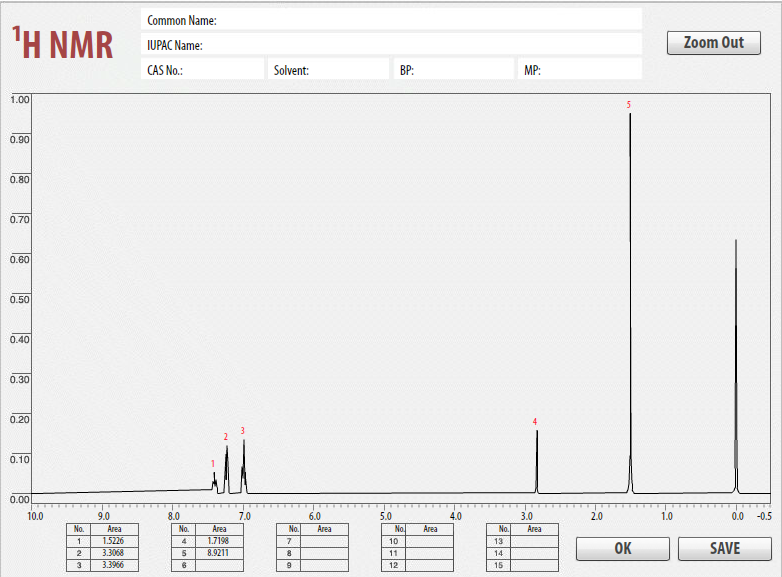The width and height of the screenshot is (782, 577).
Task: Select peak label 1 in spectrum
Action: [212, 464]
